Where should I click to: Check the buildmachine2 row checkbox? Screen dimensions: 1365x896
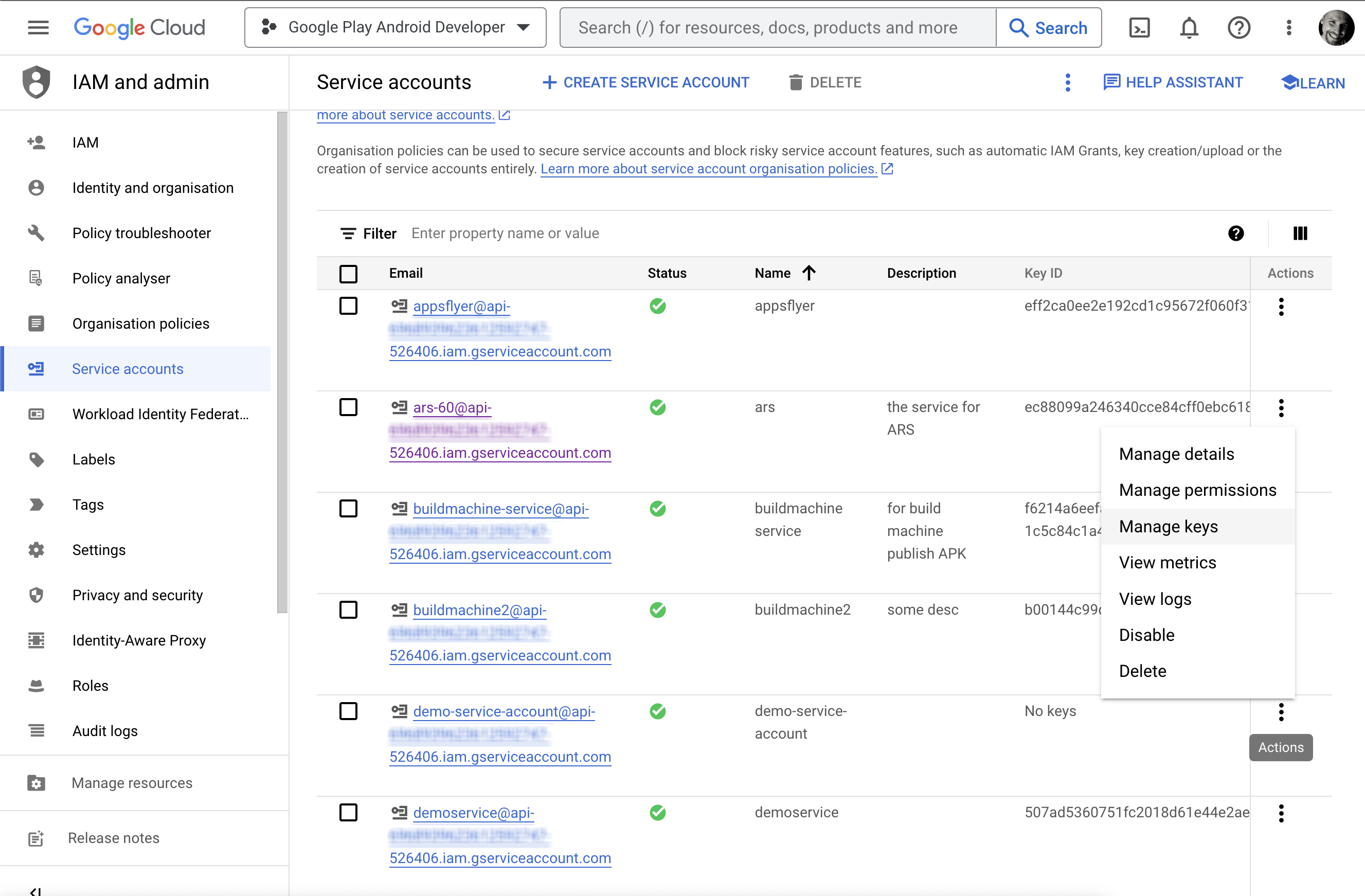tap(348, 610)
